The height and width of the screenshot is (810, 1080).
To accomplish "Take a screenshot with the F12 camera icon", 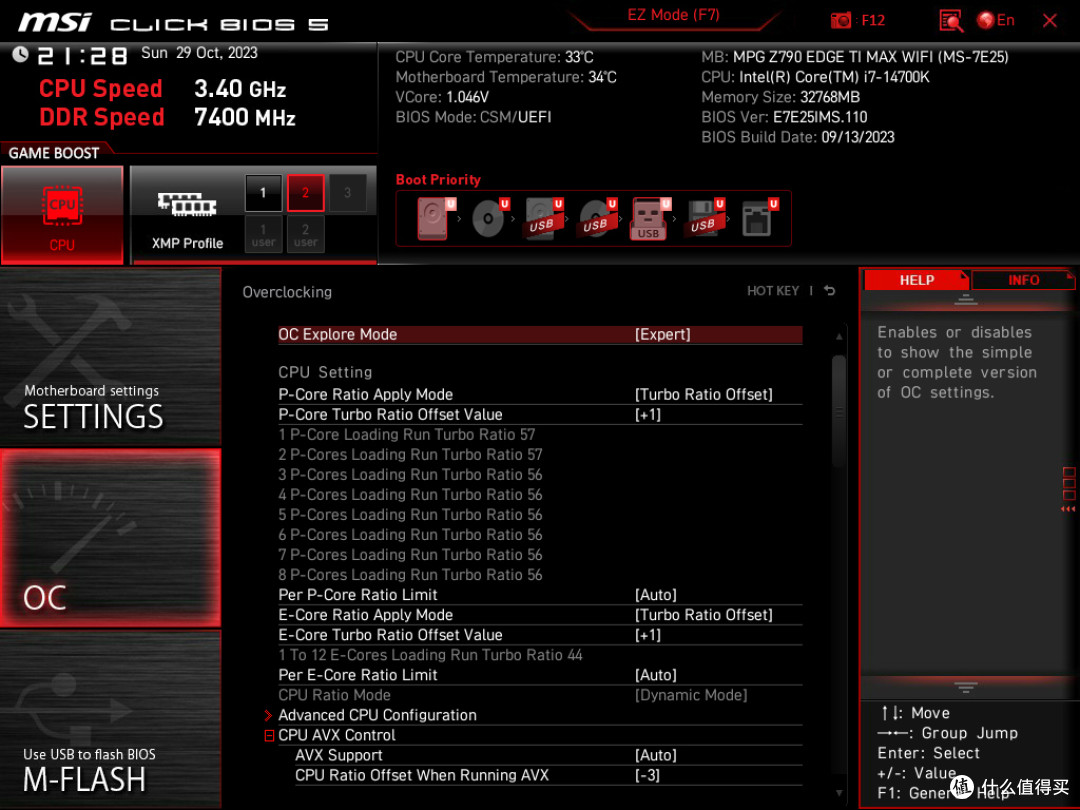I will (840, 21).
